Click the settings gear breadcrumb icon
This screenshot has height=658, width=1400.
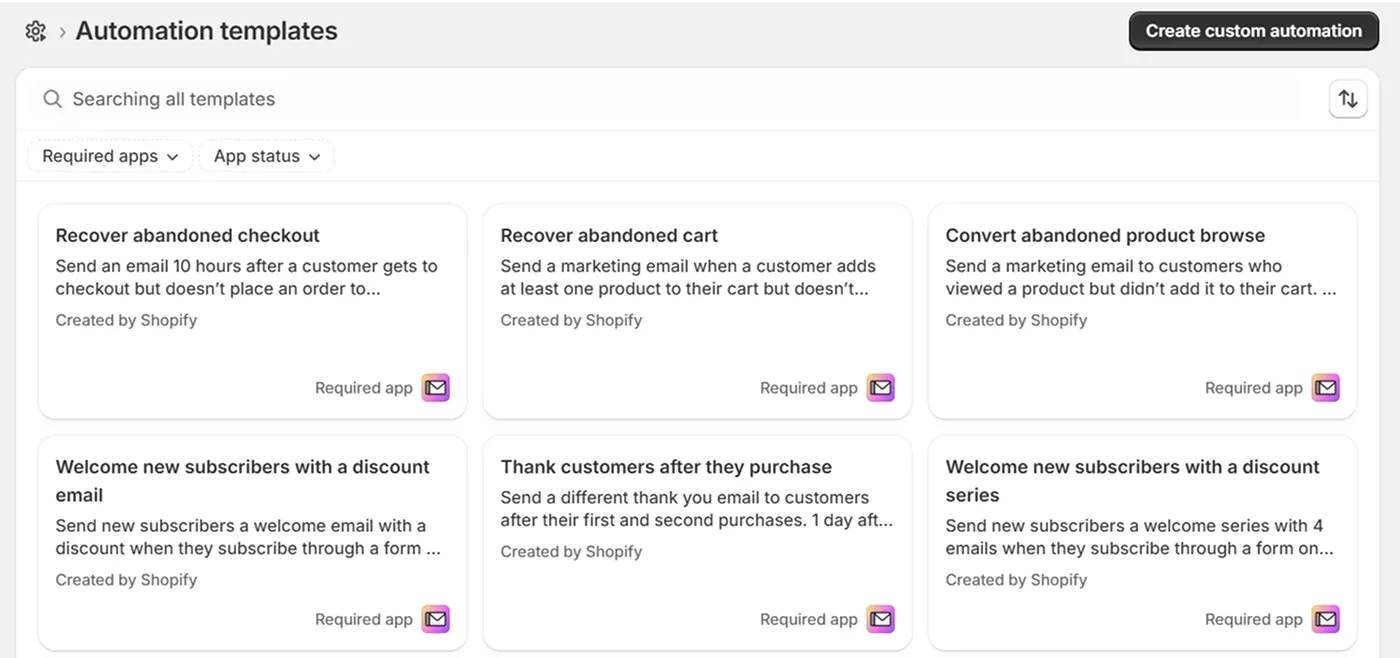35,30
